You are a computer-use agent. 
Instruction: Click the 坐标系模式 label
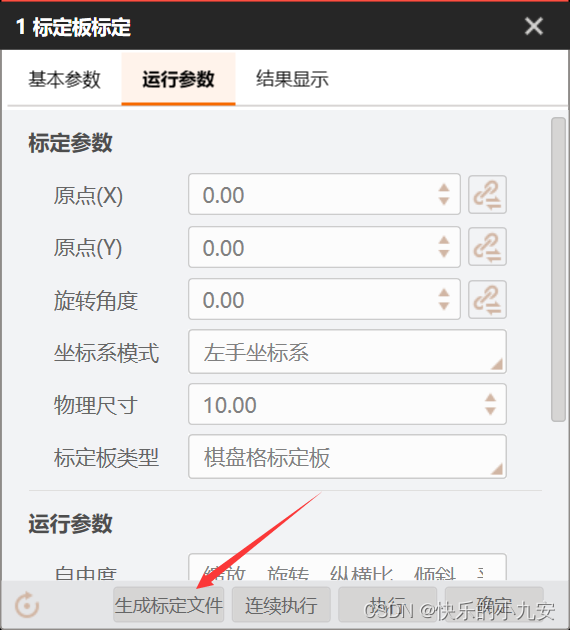tap(106, 353)
